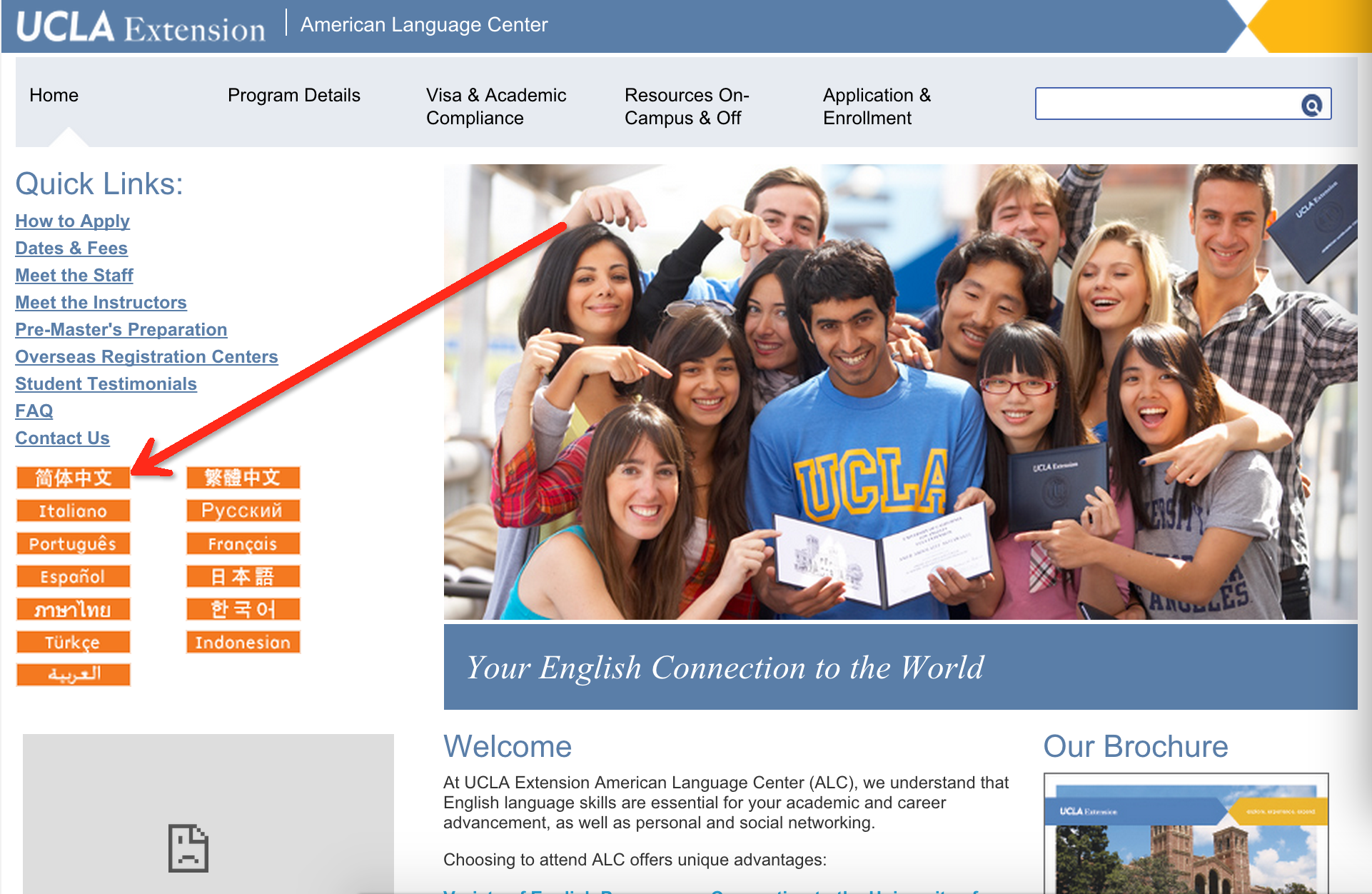Select the 繁體中文 language button
The image size is (1372, 894).
pos(243,478)
